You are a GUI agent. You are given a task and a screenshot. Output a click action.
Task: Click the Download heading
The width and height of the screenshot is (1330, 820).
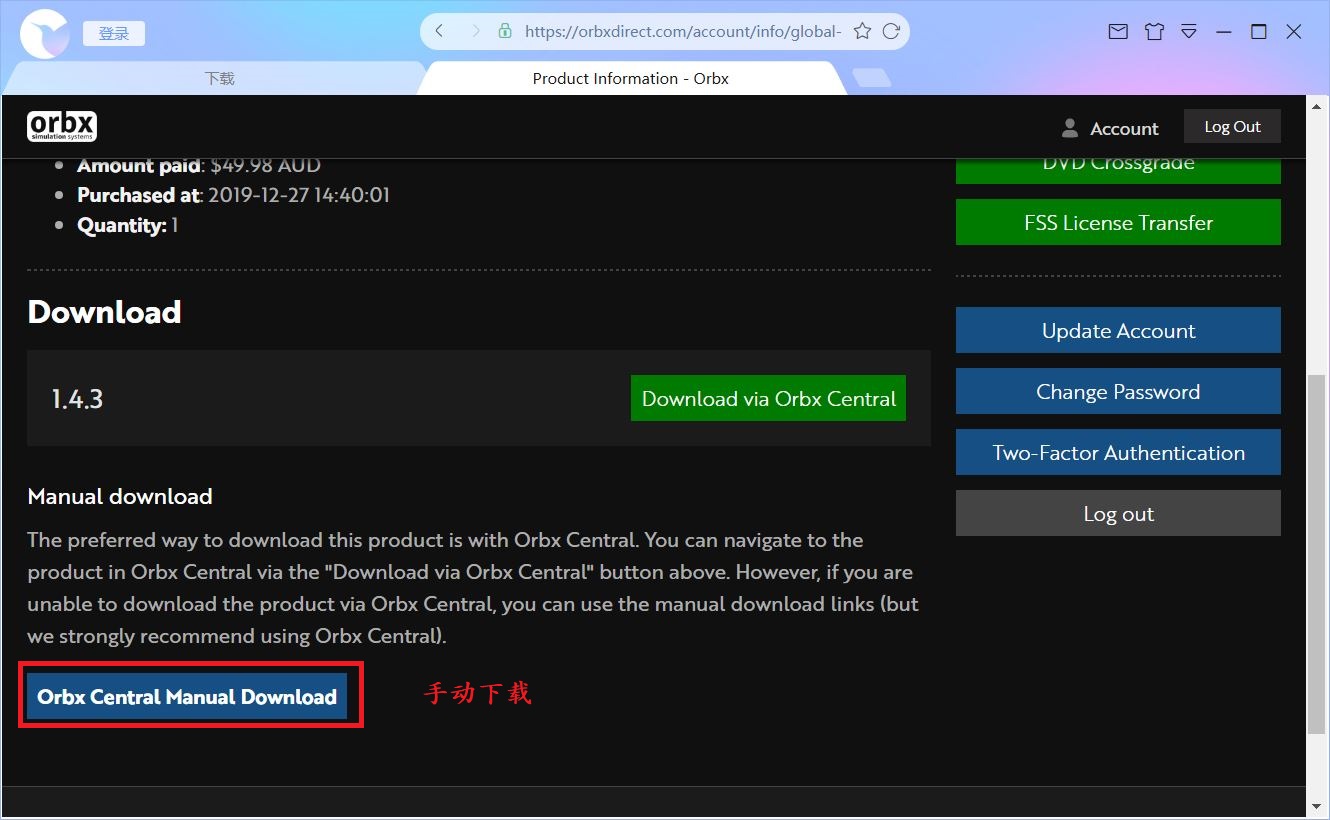(x=104, y=312)
